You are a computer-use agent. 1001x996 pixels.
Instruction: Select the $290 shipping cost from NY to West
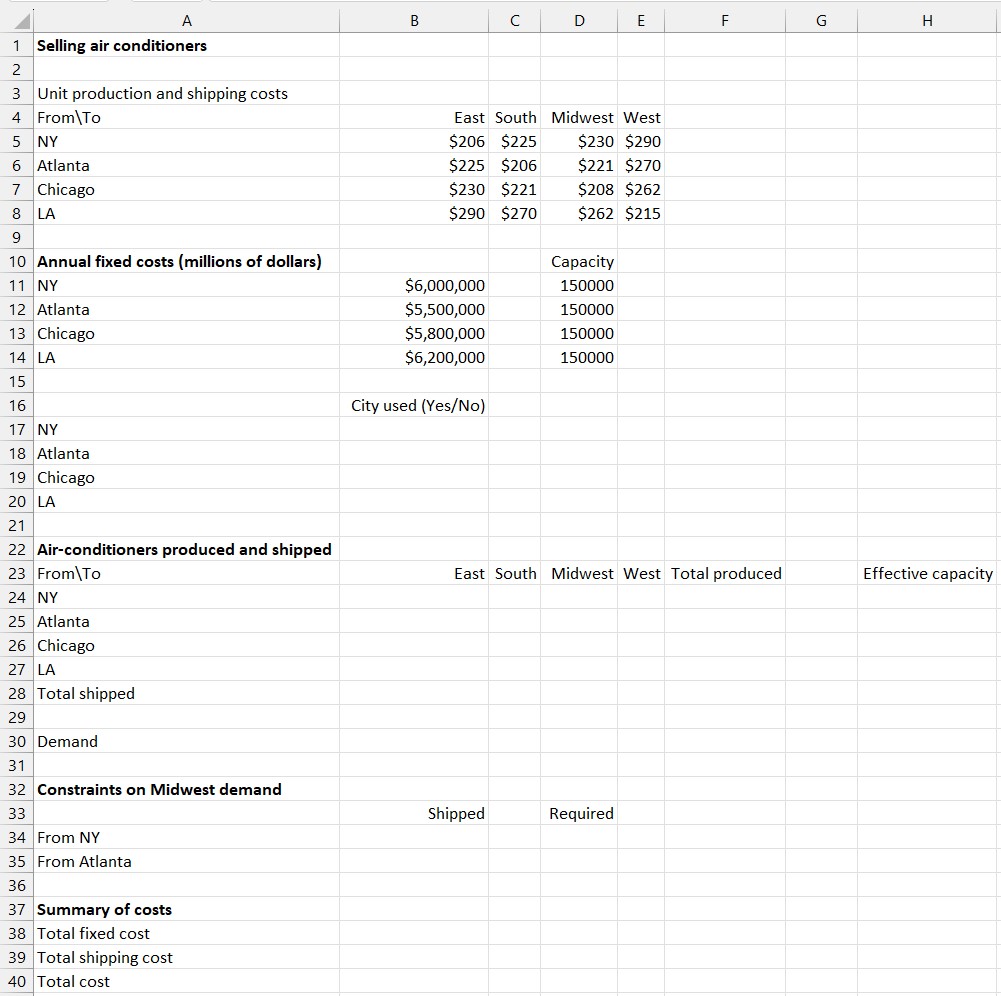(x=642, y=141)
